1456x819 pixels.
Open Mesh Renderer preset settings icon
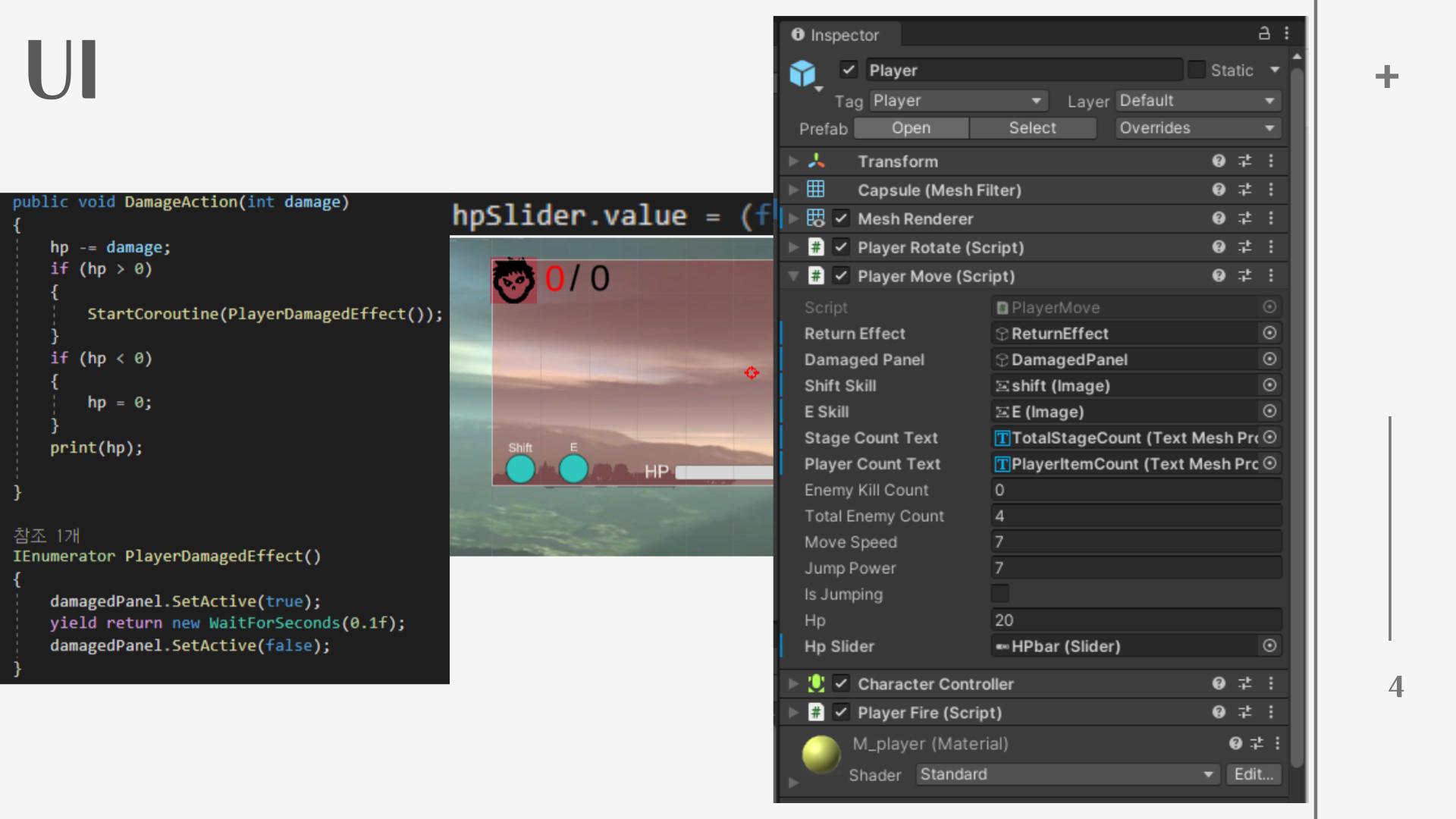click(x=1245, y=218)
